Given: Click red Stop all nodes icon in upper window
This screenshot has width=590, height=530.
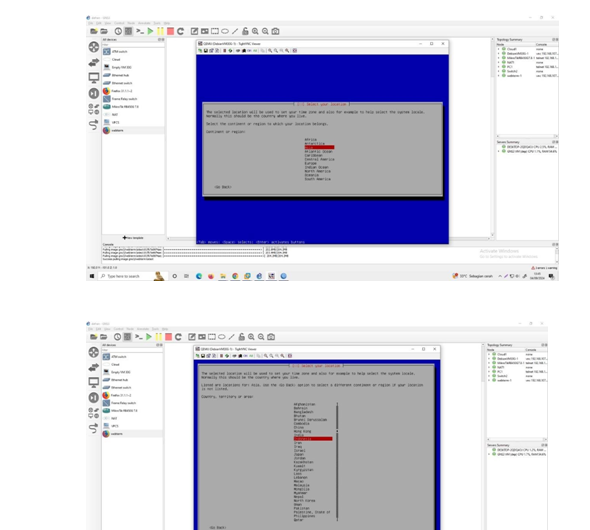Looking at the screenshot, I should point(170,31).
